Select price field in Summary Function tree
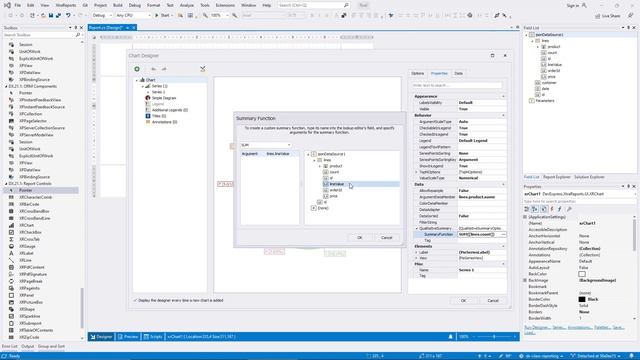 (x=333, y=196)
